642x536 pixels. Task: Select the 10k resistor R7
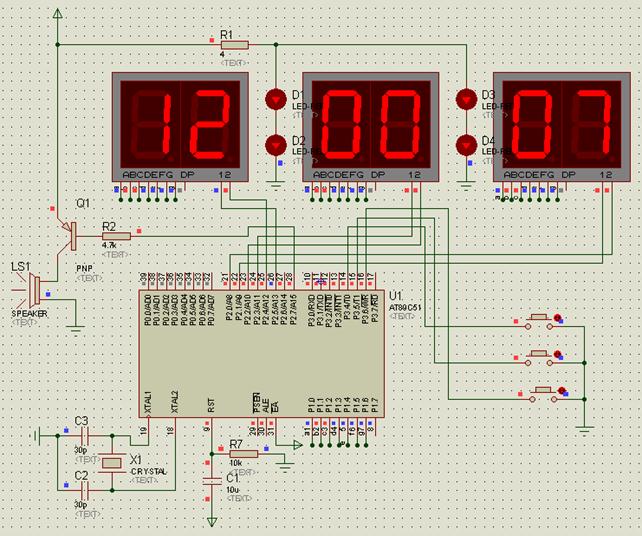(x=243, y=453)
